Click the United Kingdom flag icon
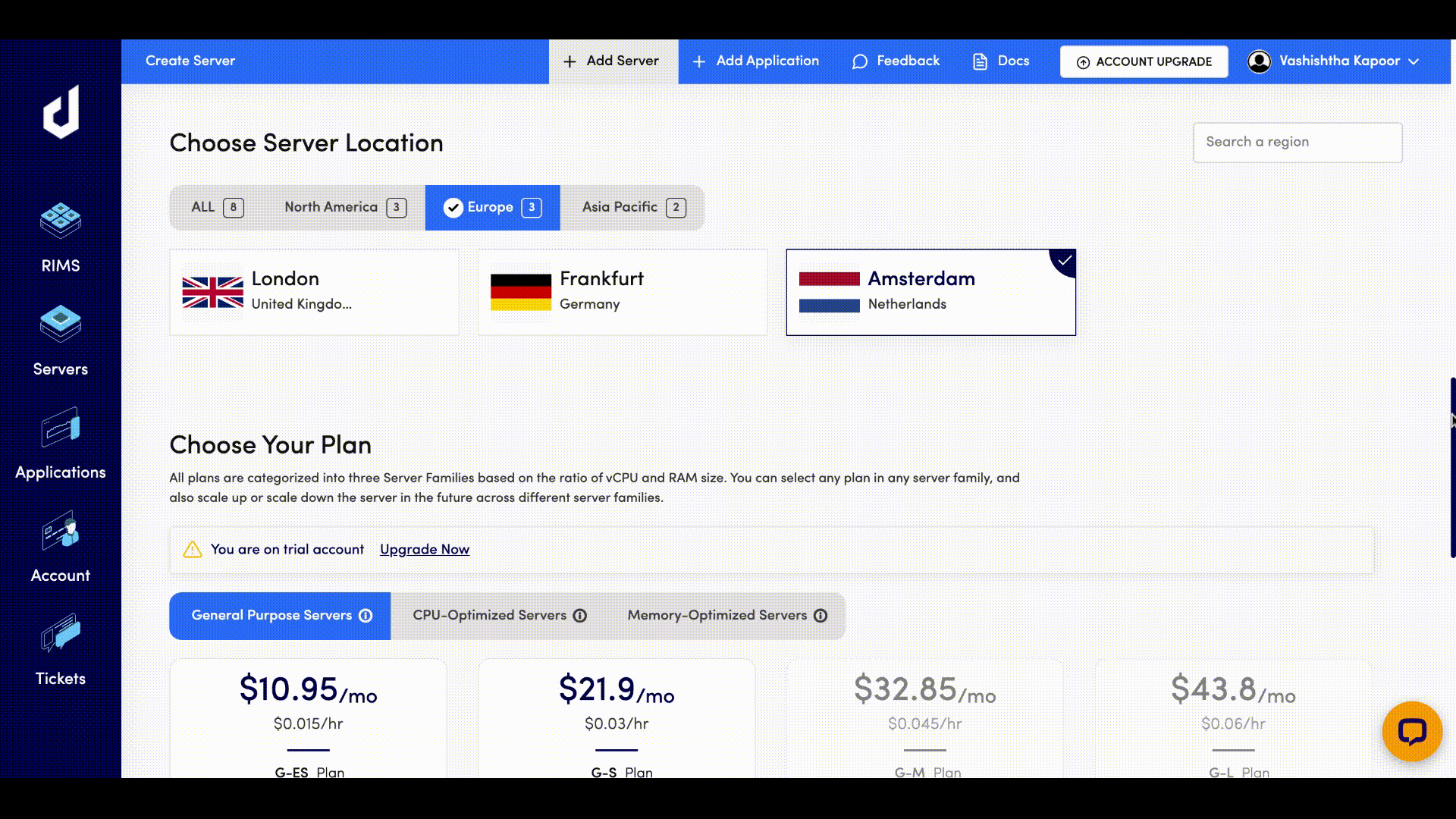Viewport: 1456px width, 819px height. pyautogui.click(x=213, y=292)
